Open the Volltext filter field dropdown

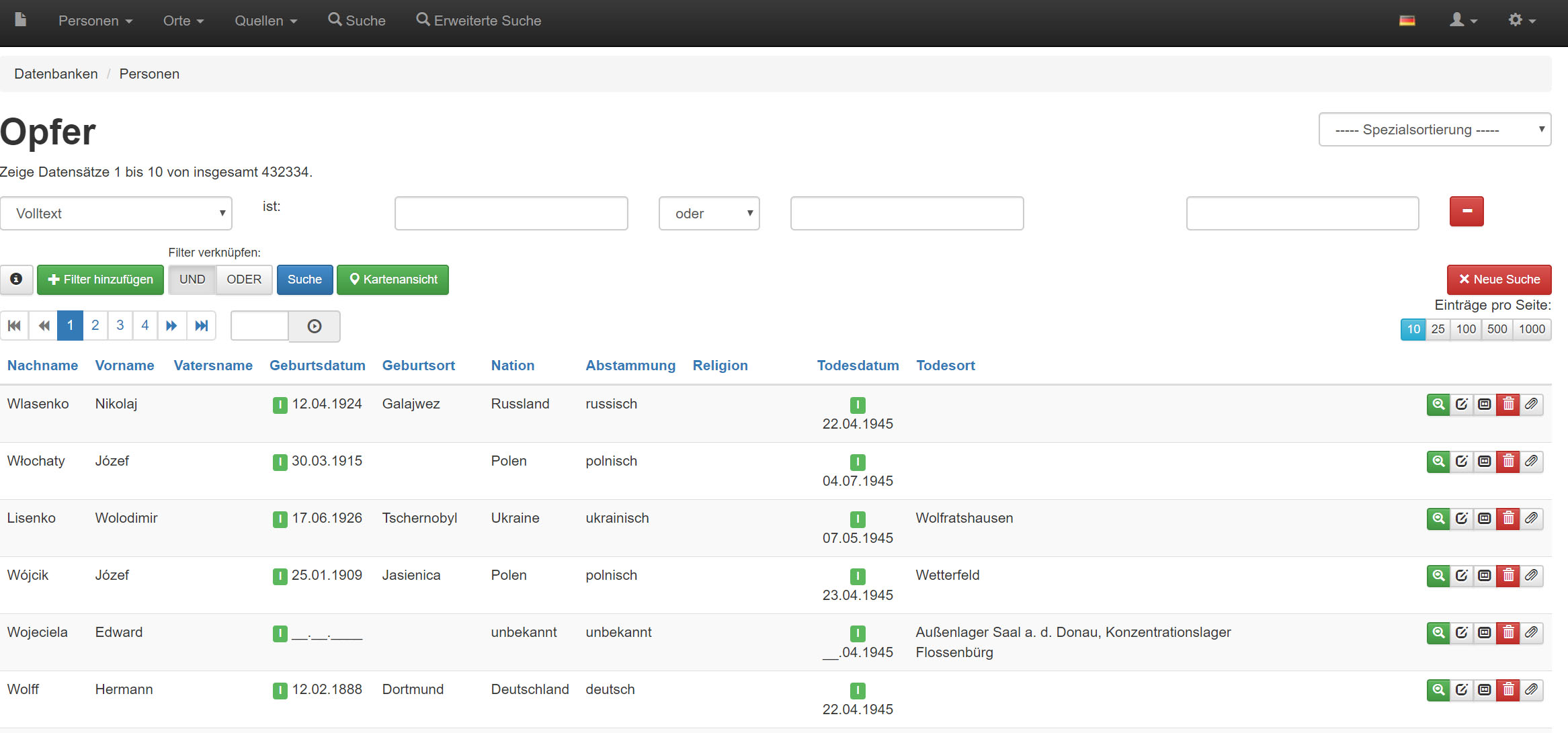[116, 213]
